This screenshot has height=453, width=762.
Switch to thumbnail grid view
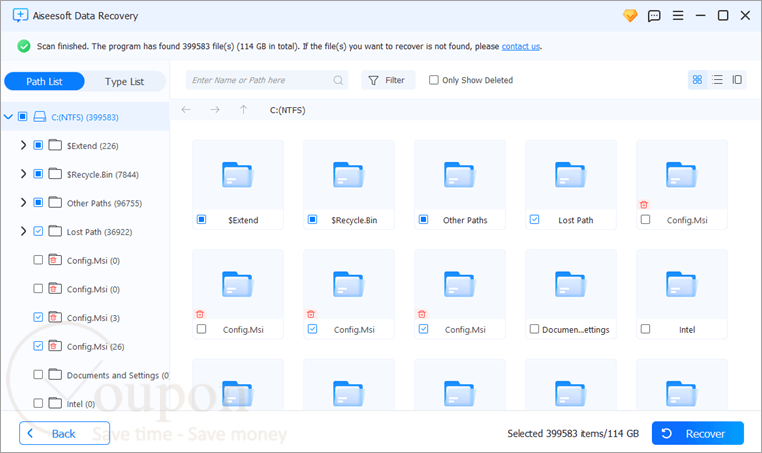[x=697, y=80]
